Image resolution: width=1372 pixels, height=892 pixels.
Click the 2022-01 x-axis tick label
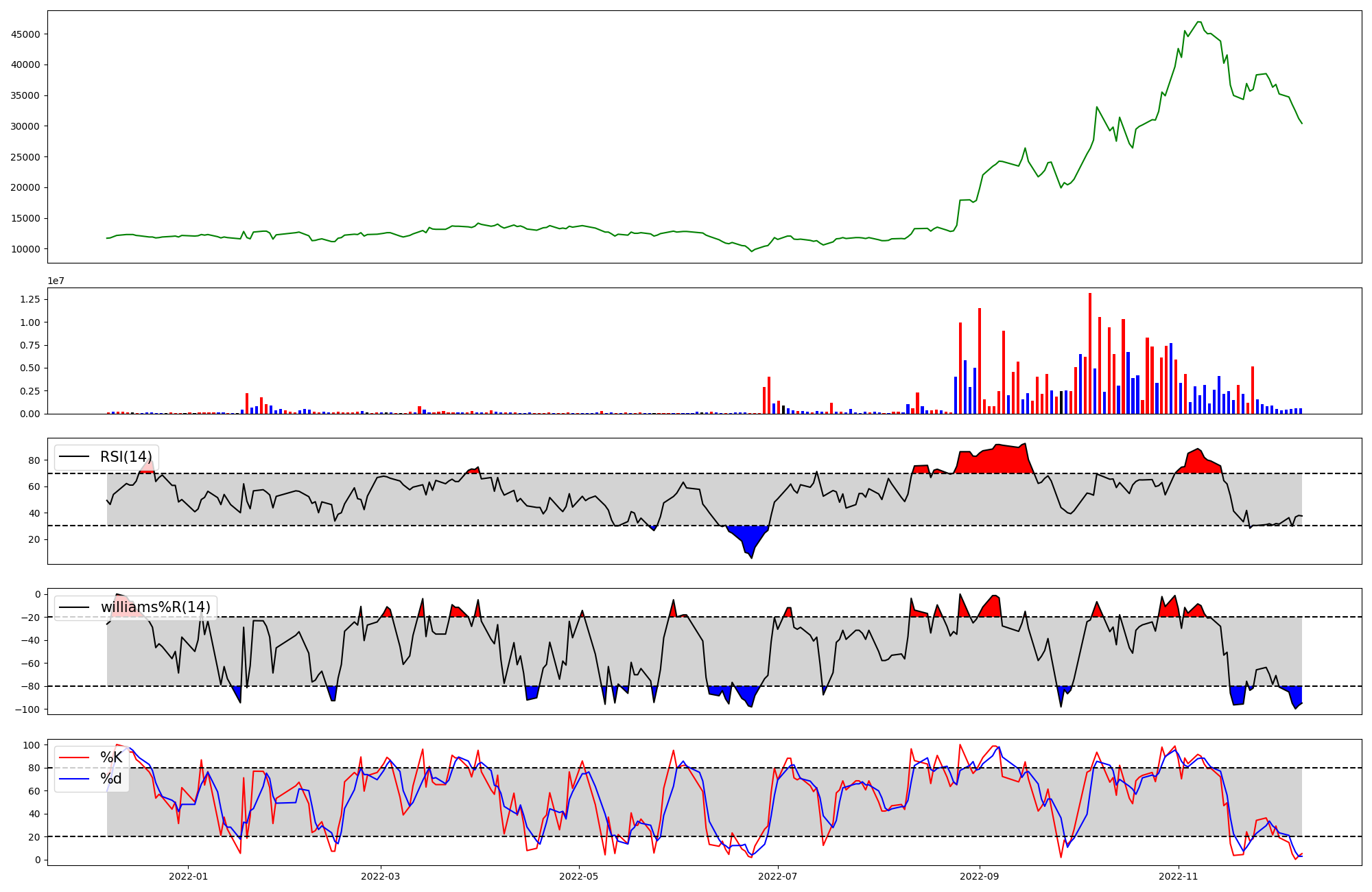(x=187, y=876)
